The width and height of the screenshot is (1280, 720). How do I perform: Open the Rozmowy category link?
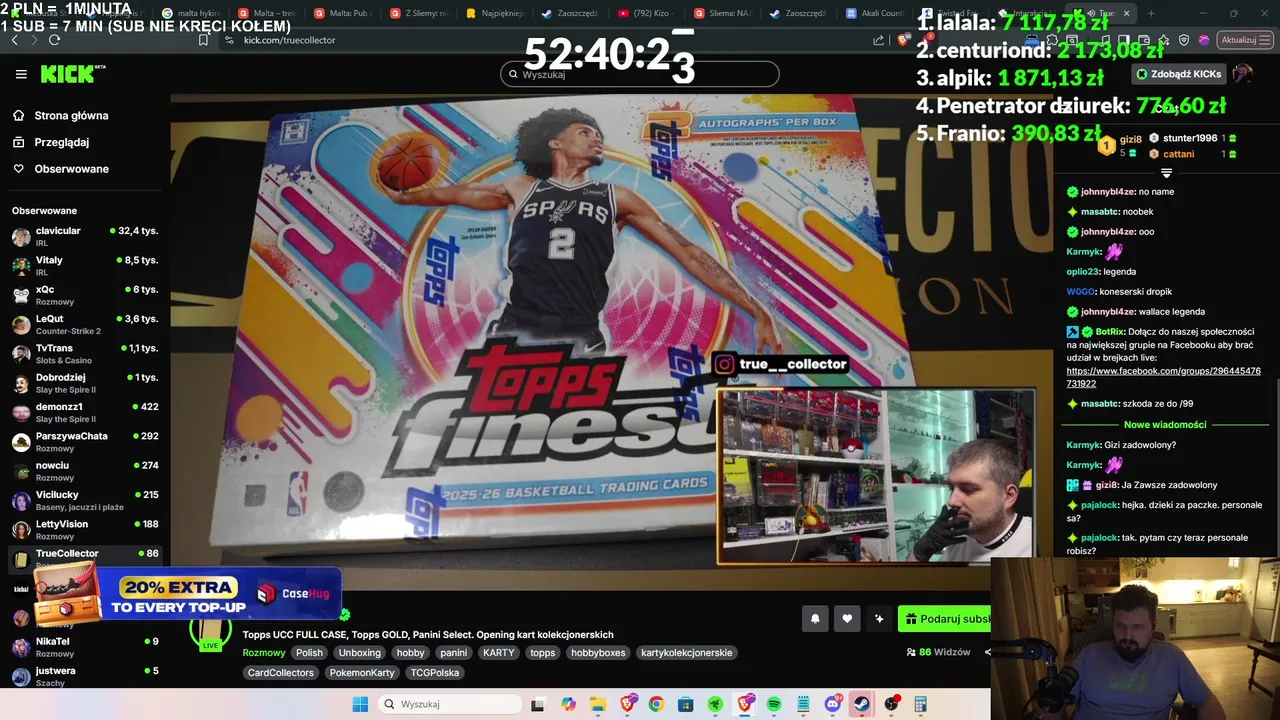(264, 653)
